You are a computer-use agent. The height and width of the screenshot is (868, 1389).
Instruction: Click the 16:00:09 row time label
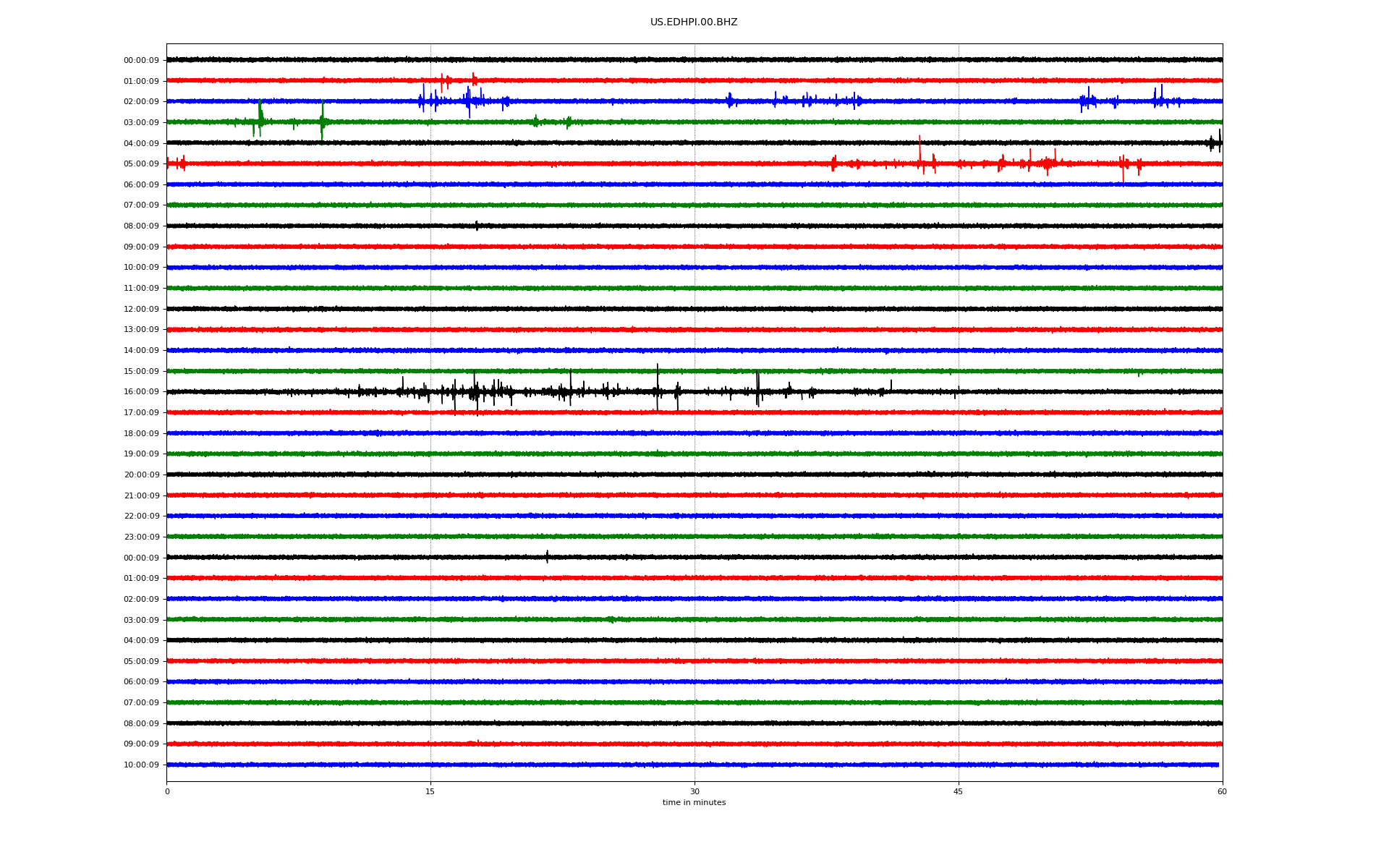tap(141, 392)
